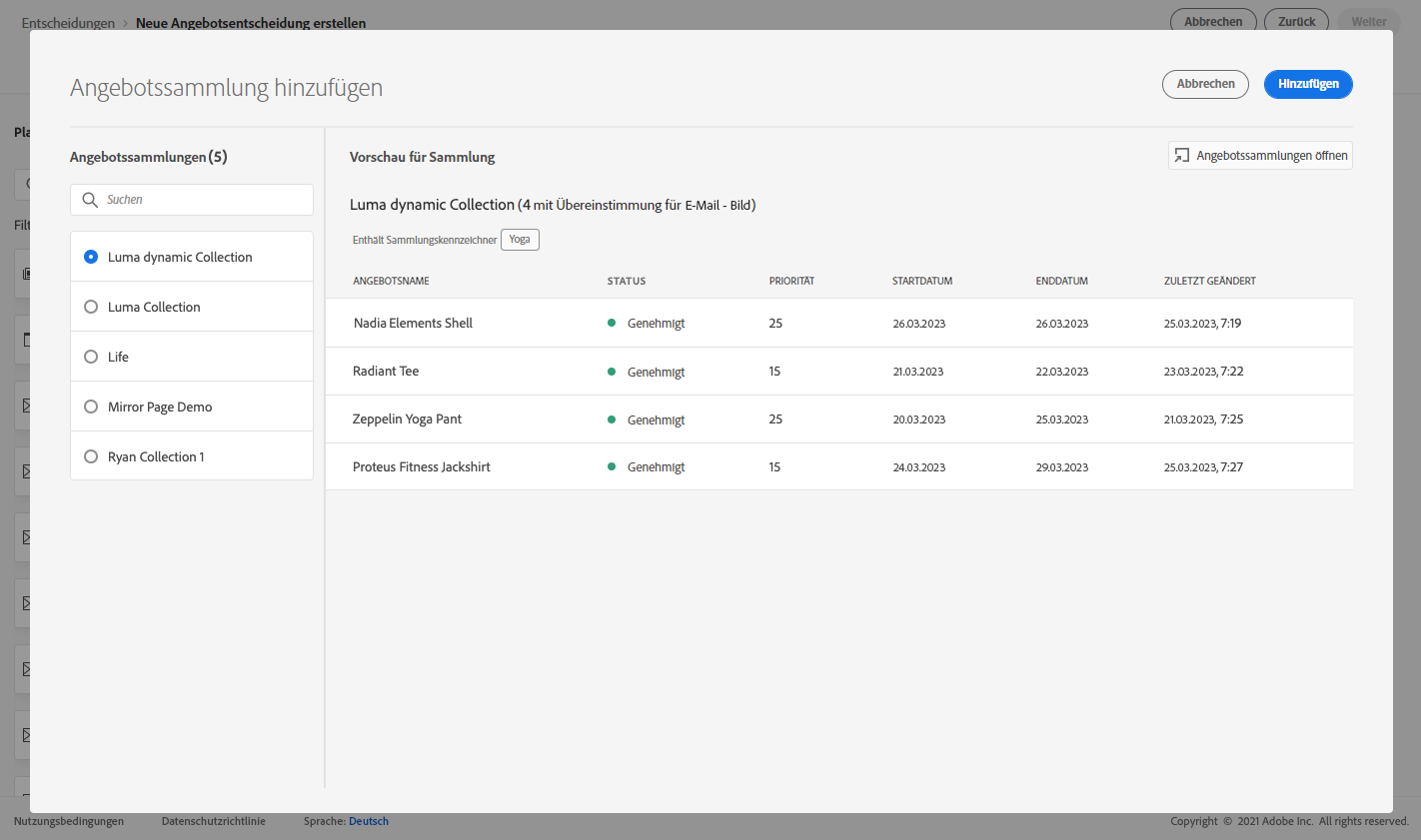Cancel the dialog with Abbrechen
The image size is (1421, 840).
1205,84
